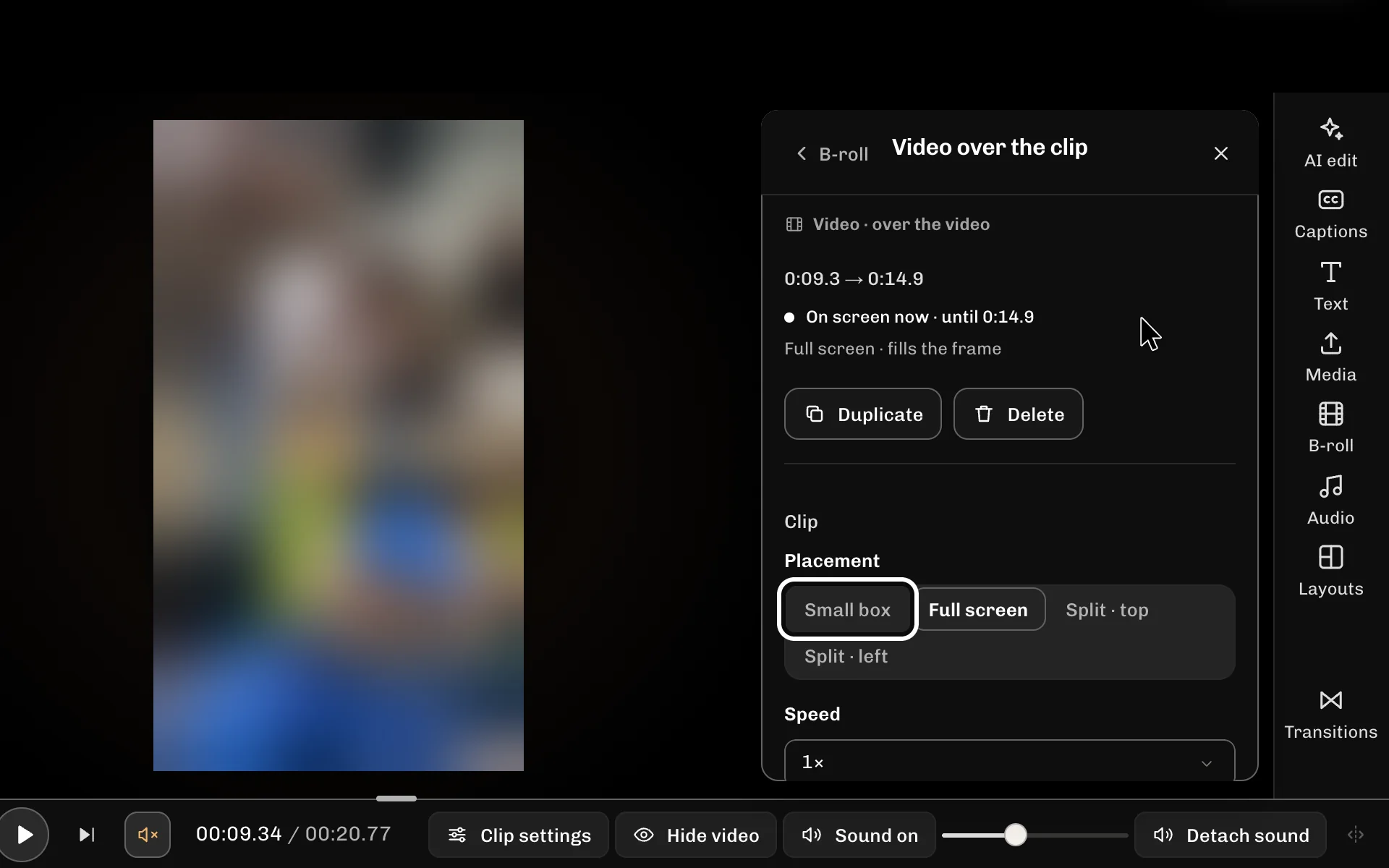Open the Text tool
This screenshot has width=1389, height=868.
click(x=1330, y=286)
